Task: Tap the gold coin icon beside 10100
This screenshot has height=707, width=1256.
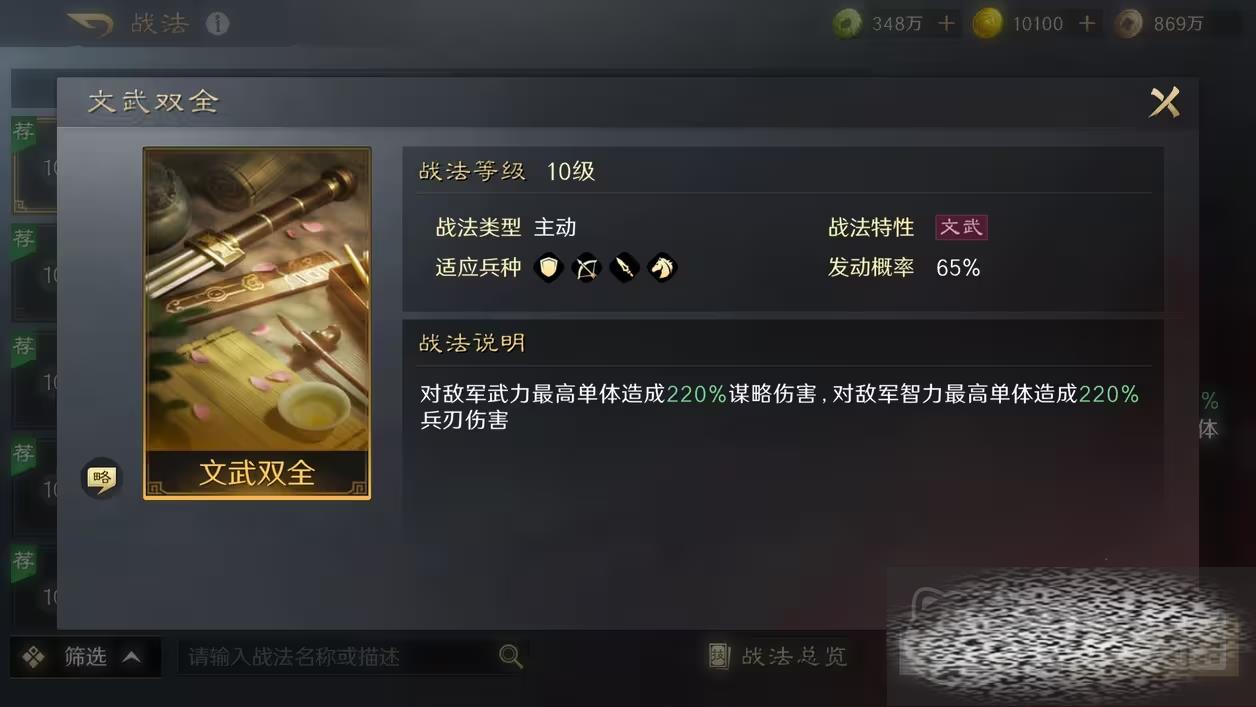Action: pos(987,24)
